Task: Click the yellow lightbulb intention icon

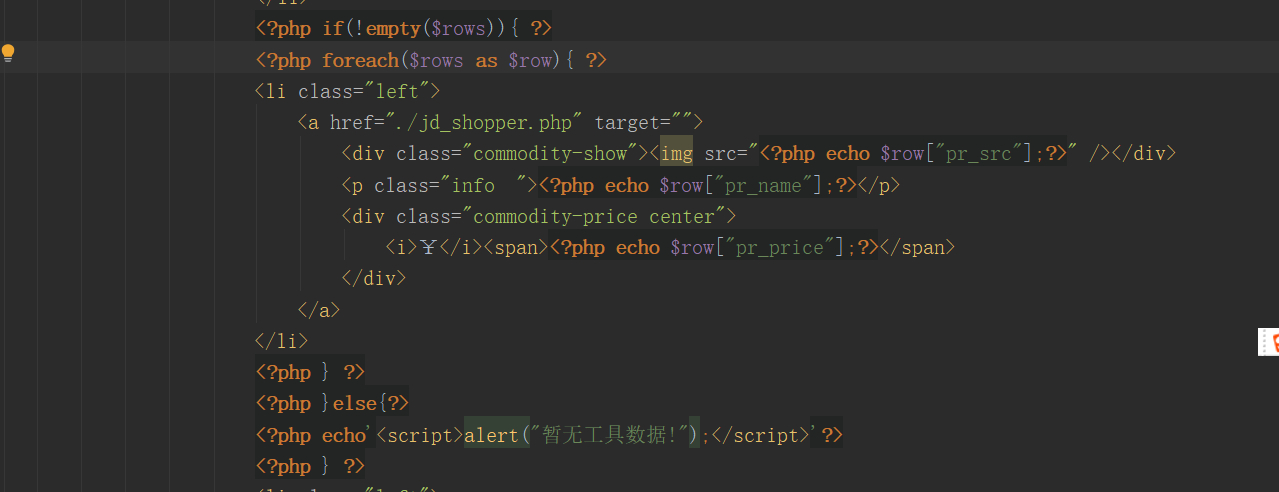Action: [x=8, y=53]
